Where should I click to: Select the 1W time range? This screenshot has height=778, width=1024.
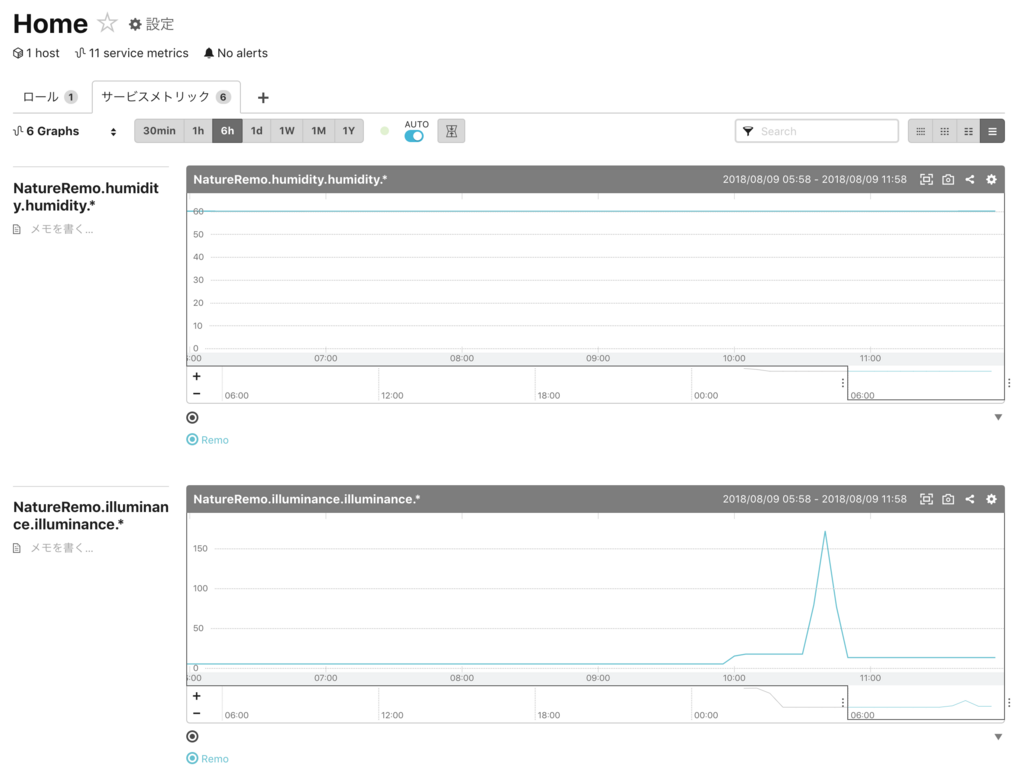[287, 131]
